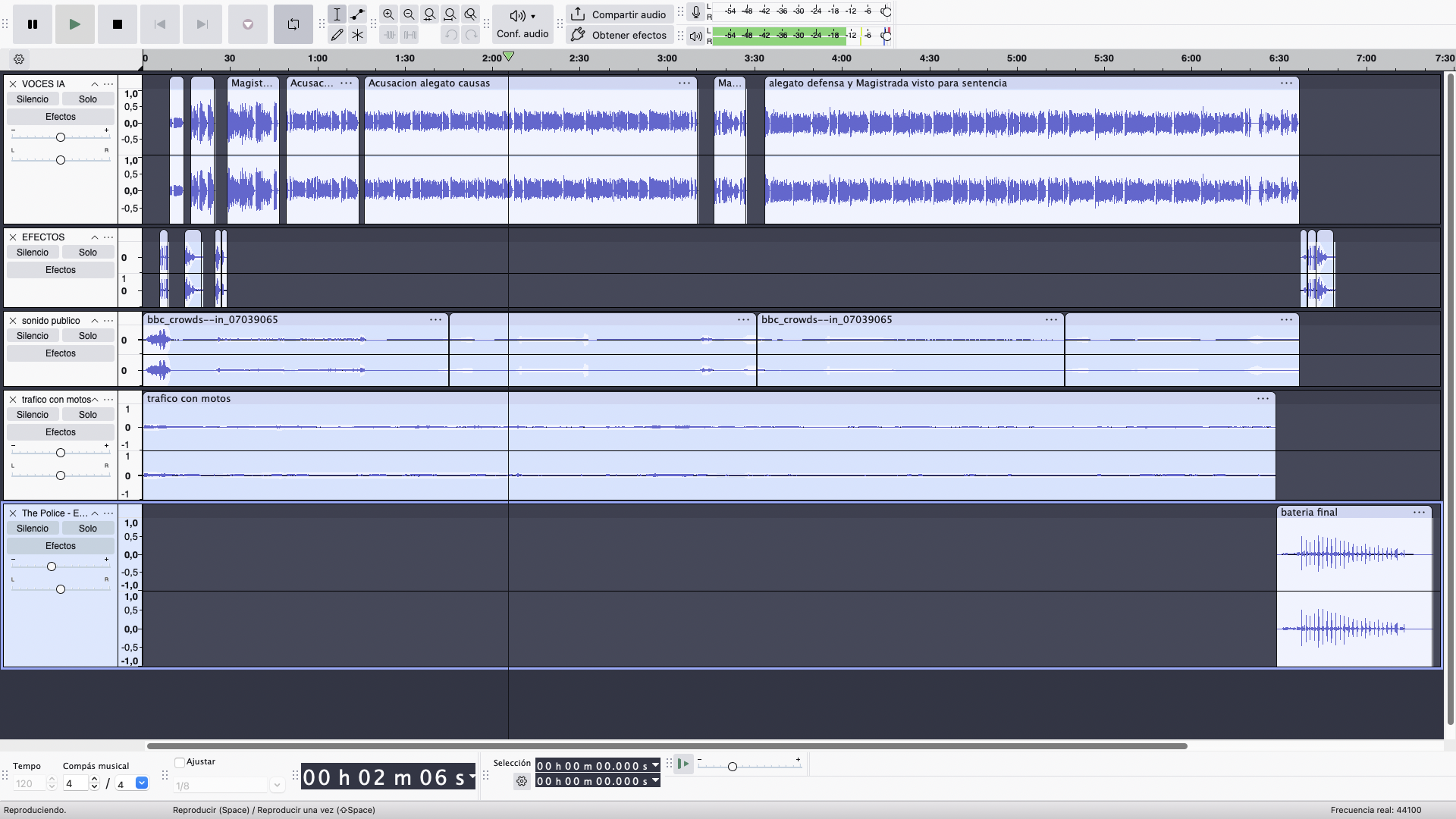The height and width of the screenshot is (819, 1456).
Task: Click Efectos button on trafico con motos track
Action: (61, 432)
